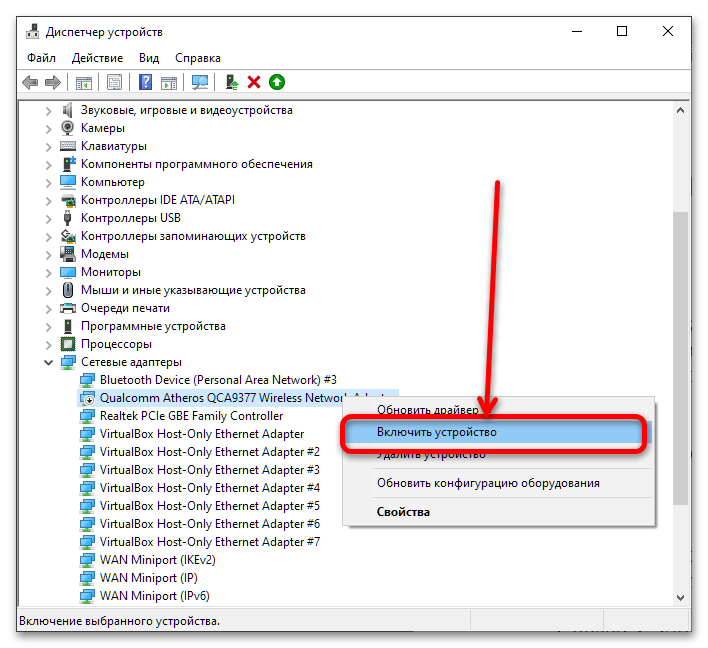The width and height of the screenshot is (708, 648).
Task: Click the Сетевые адаптеры network icon
Action: pos(68,362)
